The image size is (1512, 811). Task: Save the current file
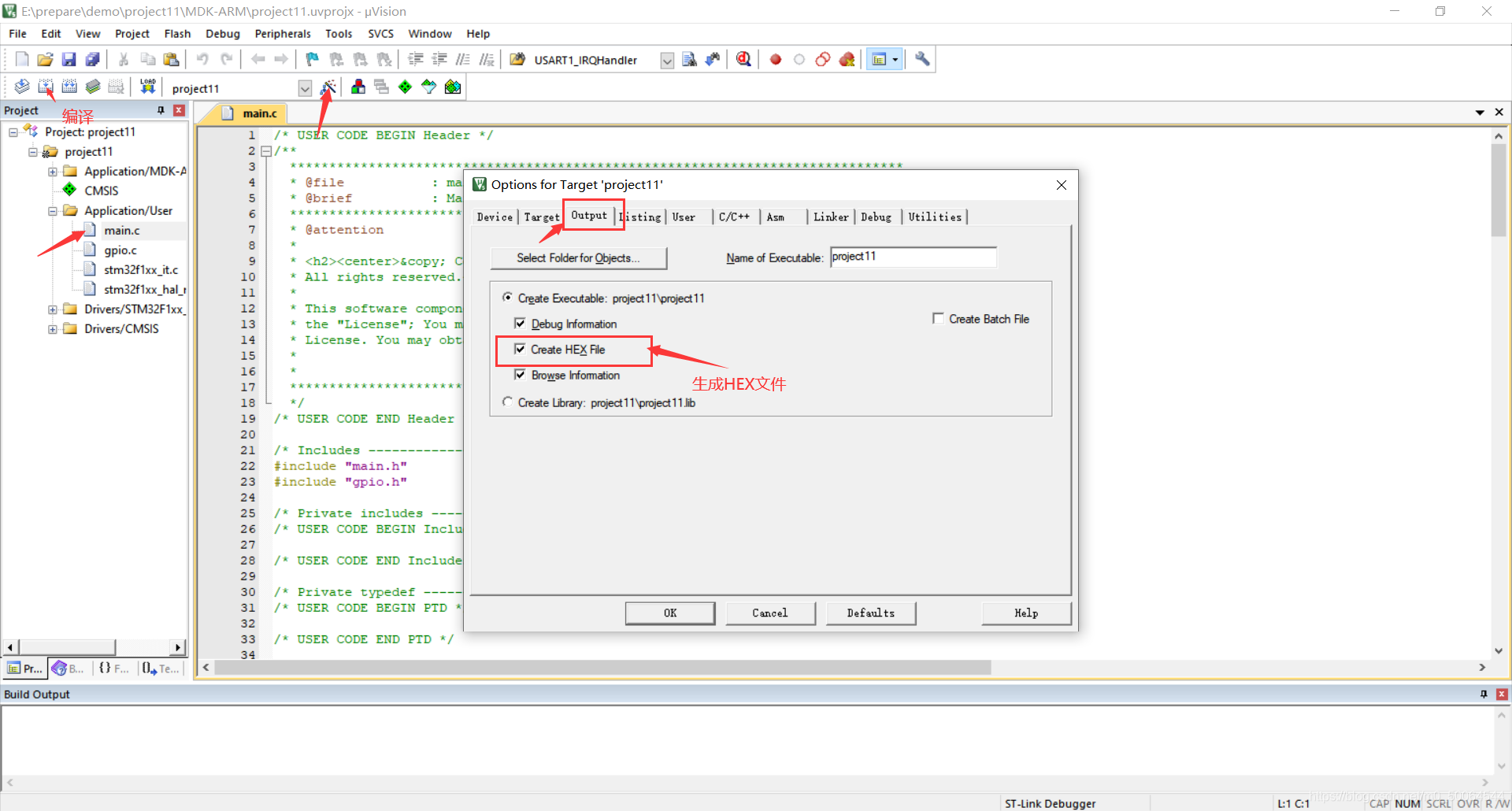(x=69, y=60)
